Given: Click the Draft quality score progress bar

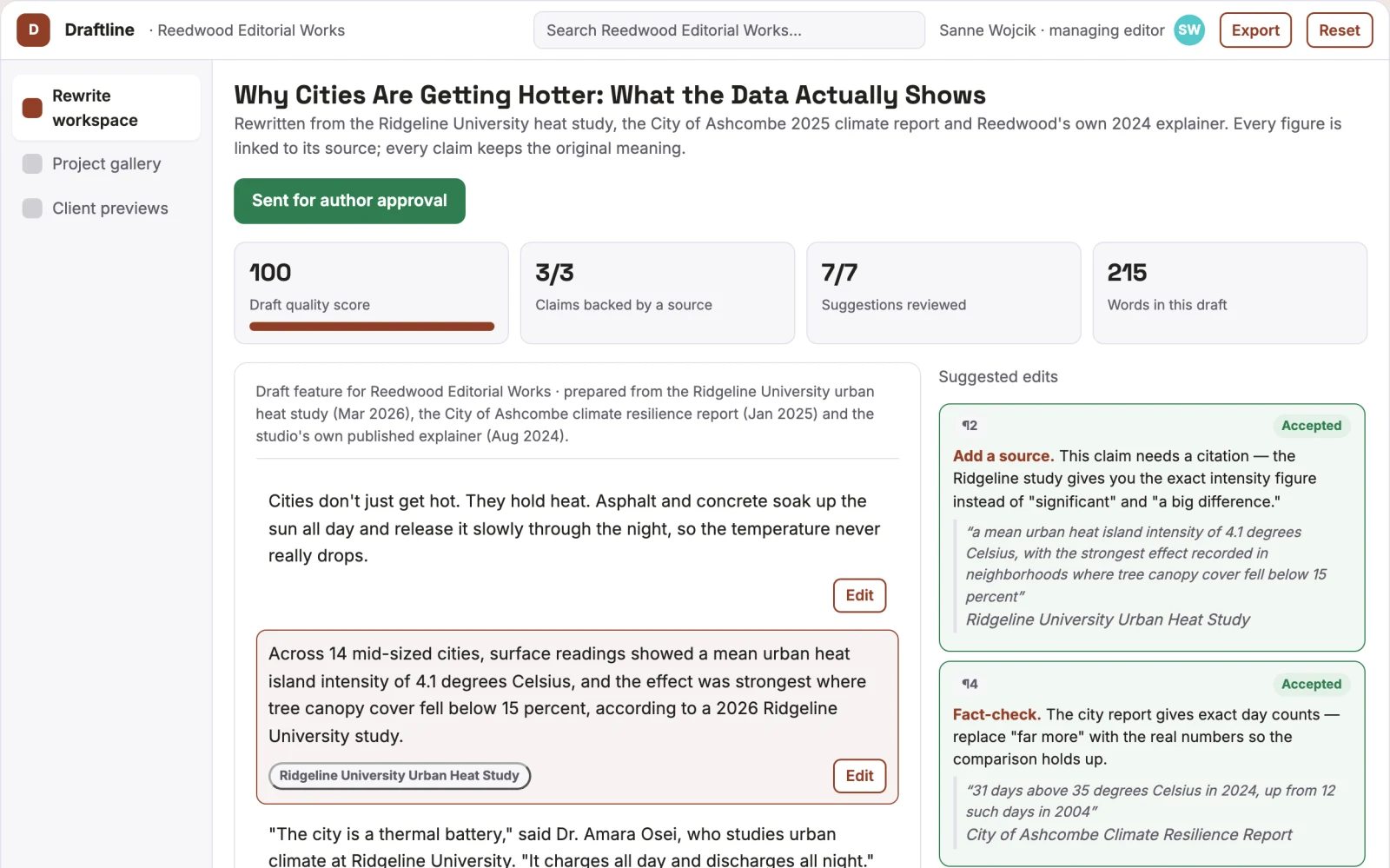Looking at the screenshot, I should click(372, 327).
